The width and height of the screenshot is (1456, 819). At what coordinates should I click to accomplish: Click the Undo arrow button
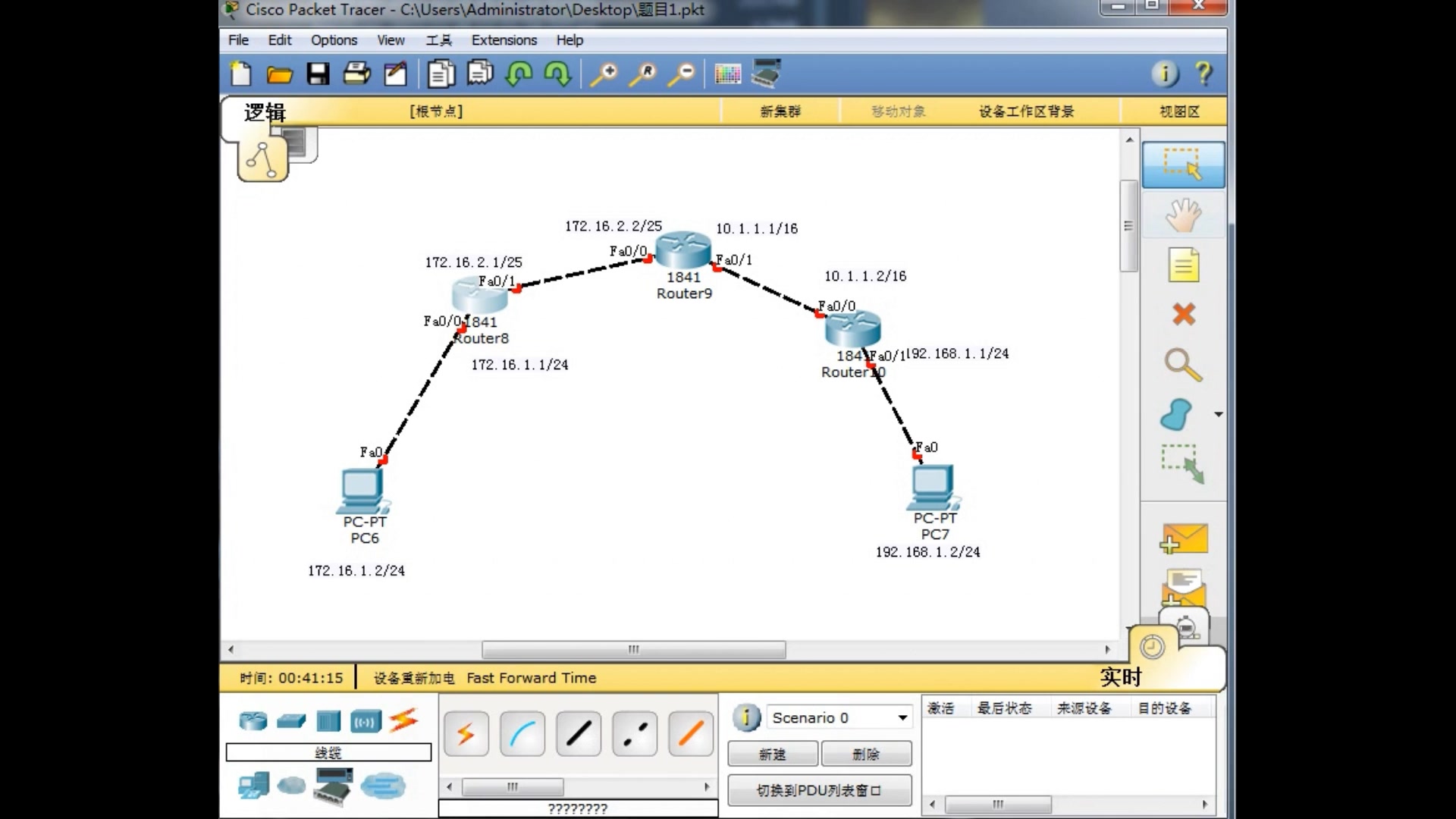[x=520, y=73]
